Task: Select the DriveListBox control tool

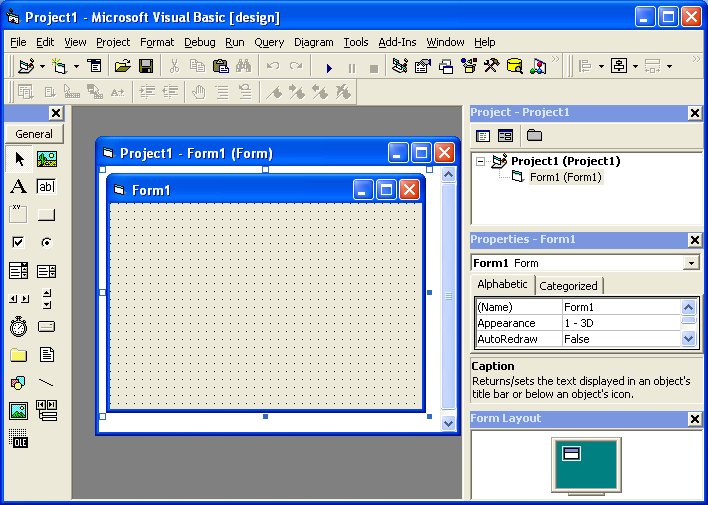Action: point(47,327)
